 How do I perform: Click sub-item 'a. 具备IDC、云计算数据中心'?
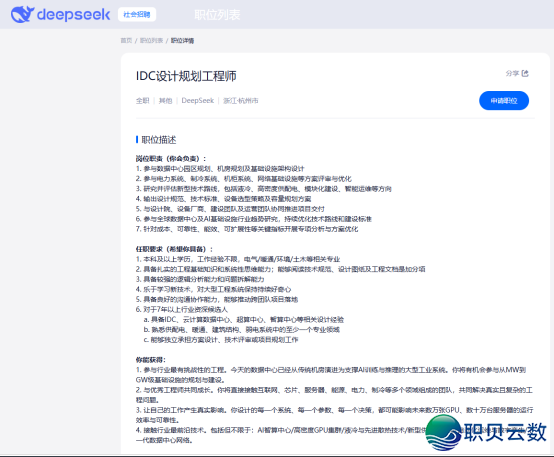coord(244,320)
